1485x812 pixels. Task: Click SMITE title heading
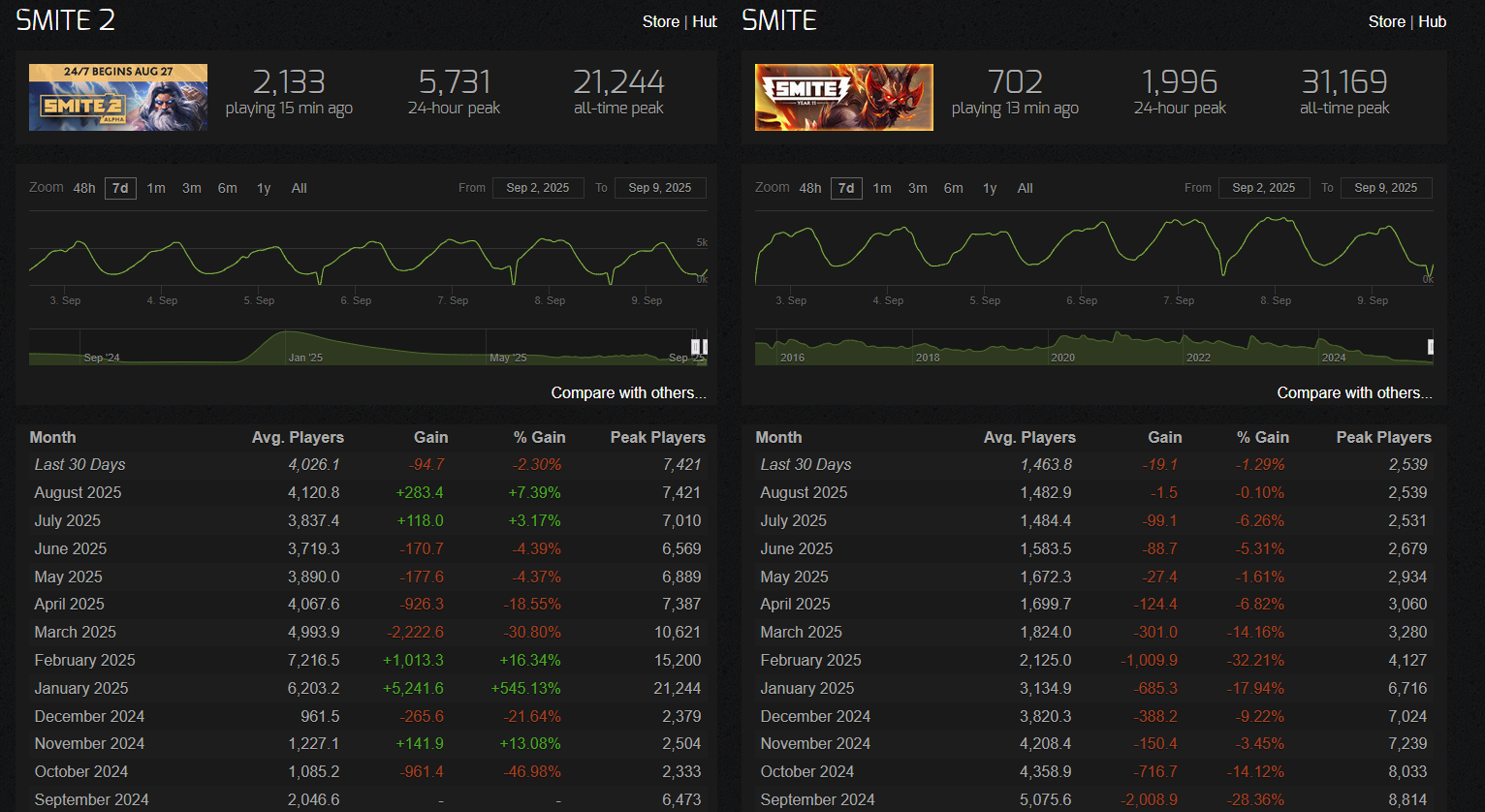click(778, 20)
